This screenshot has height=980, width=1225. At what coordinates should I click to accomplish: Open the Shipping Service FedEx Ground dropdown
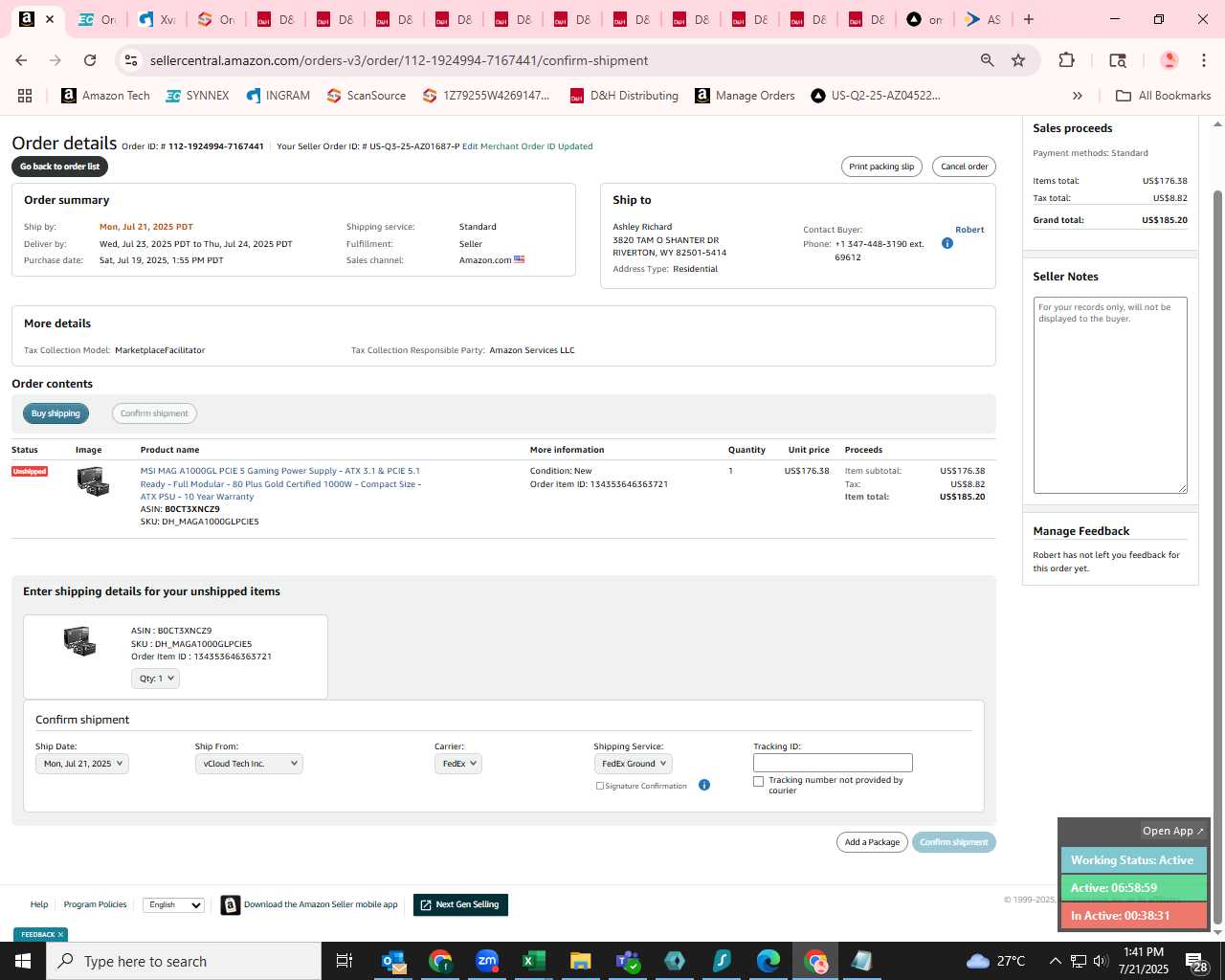[x=633, y=764]
